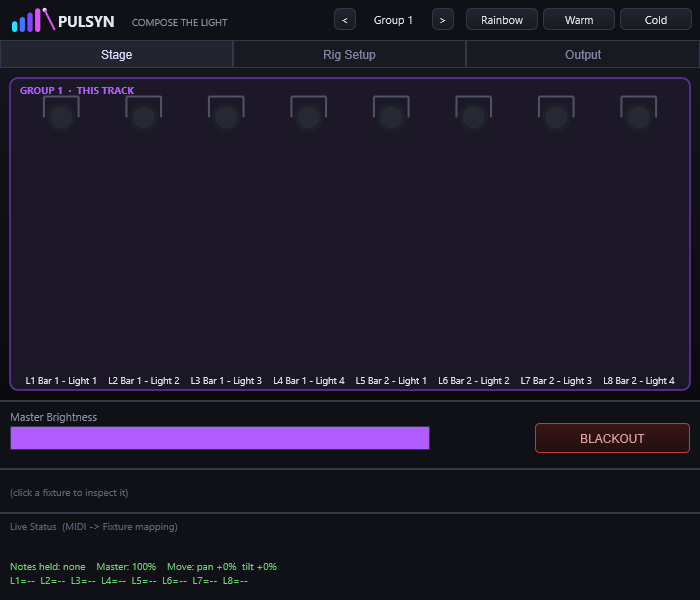Click the 'L8=--' status entry
This screenshot has height=600, width=700.
pos(235,581)
